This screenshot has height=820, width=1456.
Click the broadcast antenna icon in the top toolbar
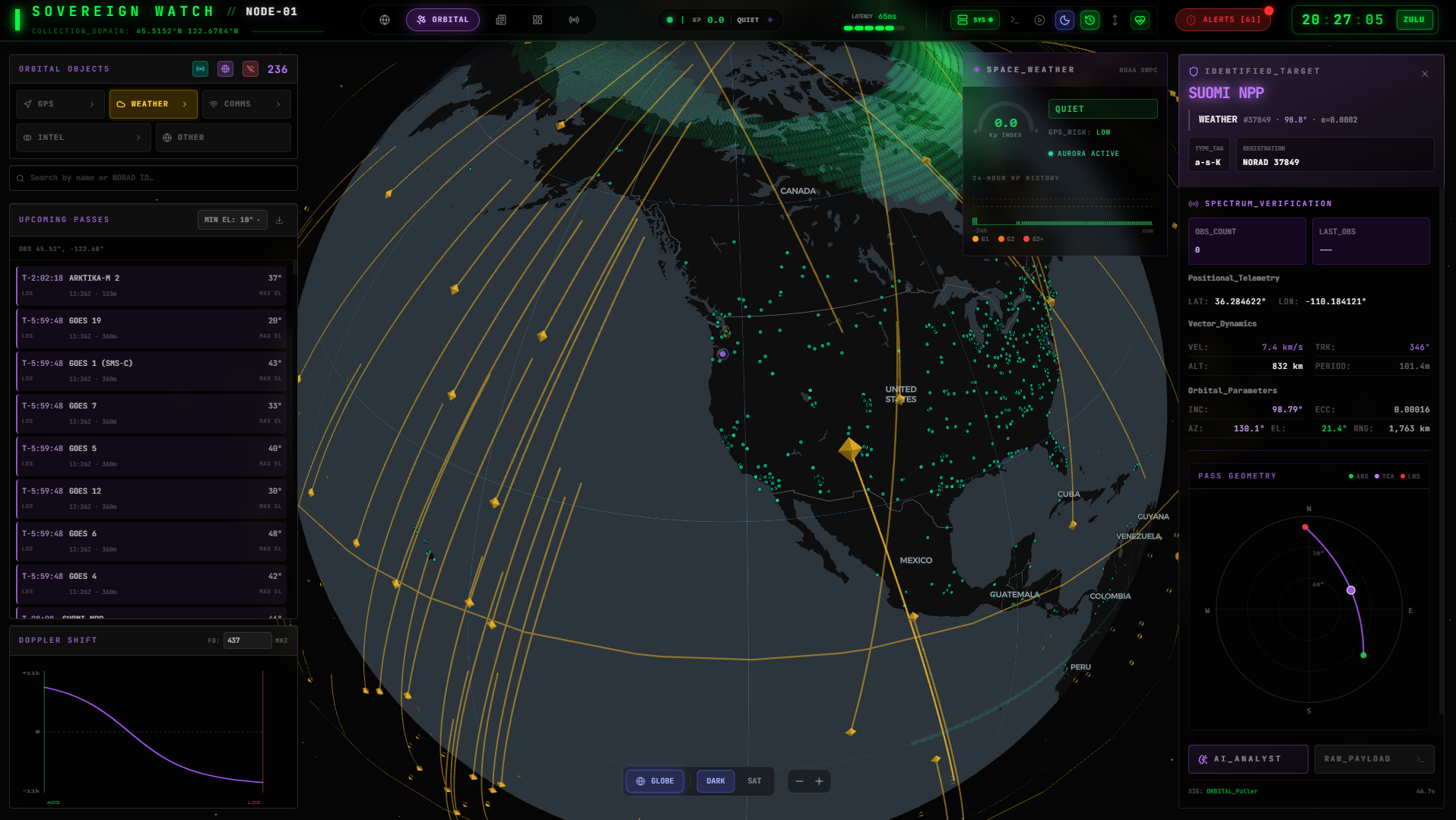[574, 20]
